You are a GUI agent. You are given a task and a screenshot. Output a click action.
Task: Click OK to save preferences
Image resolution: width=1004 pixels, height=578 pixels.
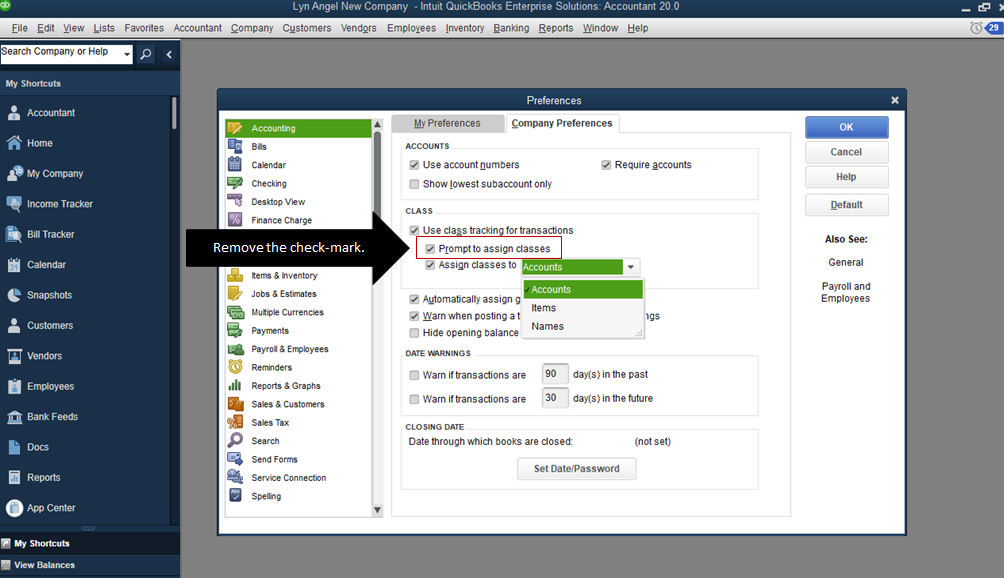(x=846, y=127)
